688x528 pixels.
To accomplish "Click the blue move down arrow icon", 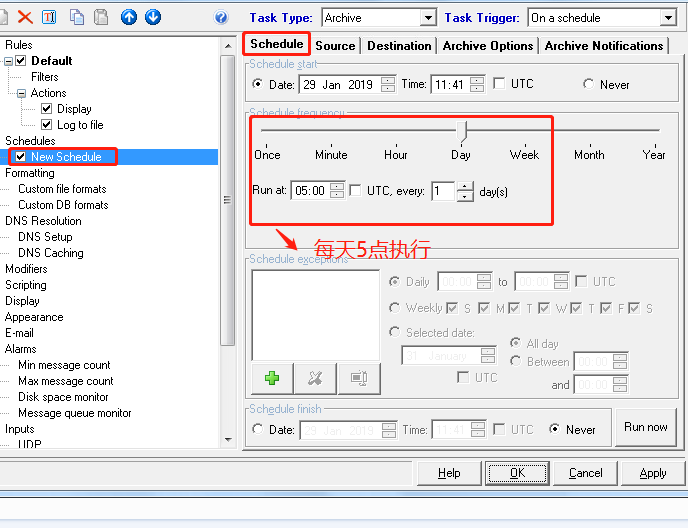I will click(152, 17).
